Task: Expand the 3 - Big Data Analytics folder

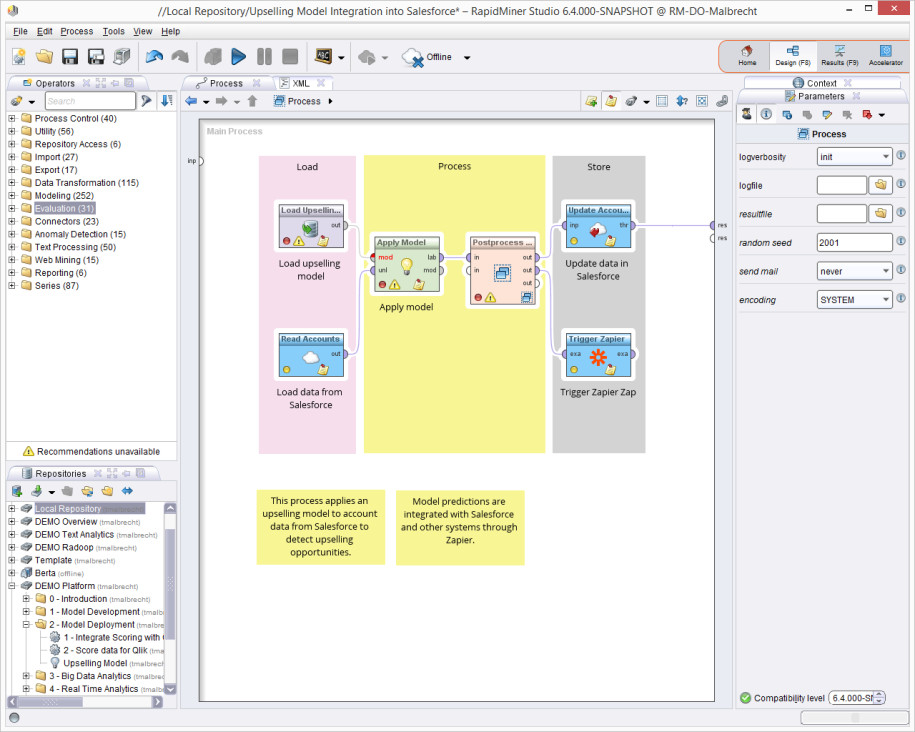Action: (26, 676)
